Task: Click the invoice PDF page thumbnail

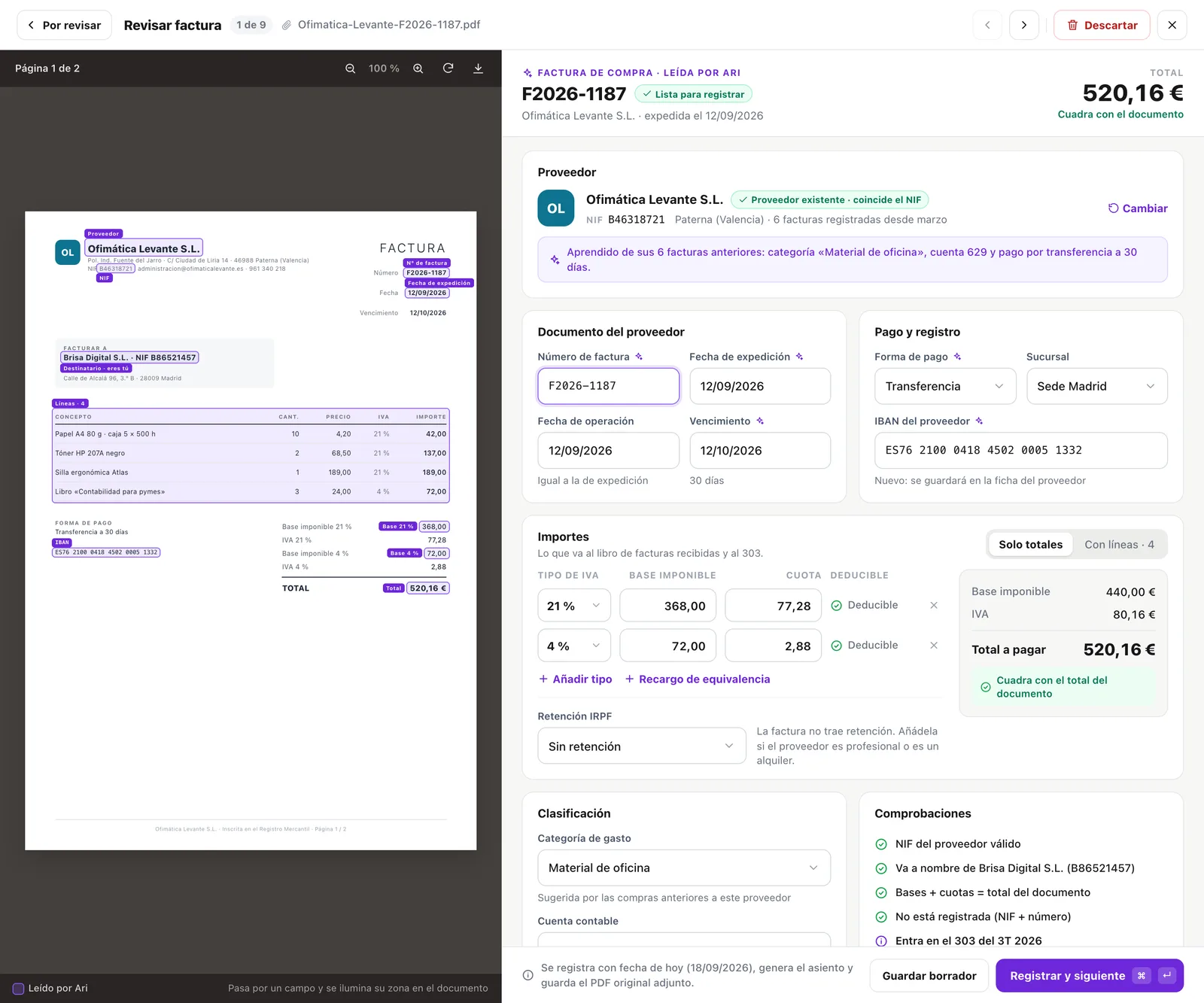Action: (x=251, y=530)
